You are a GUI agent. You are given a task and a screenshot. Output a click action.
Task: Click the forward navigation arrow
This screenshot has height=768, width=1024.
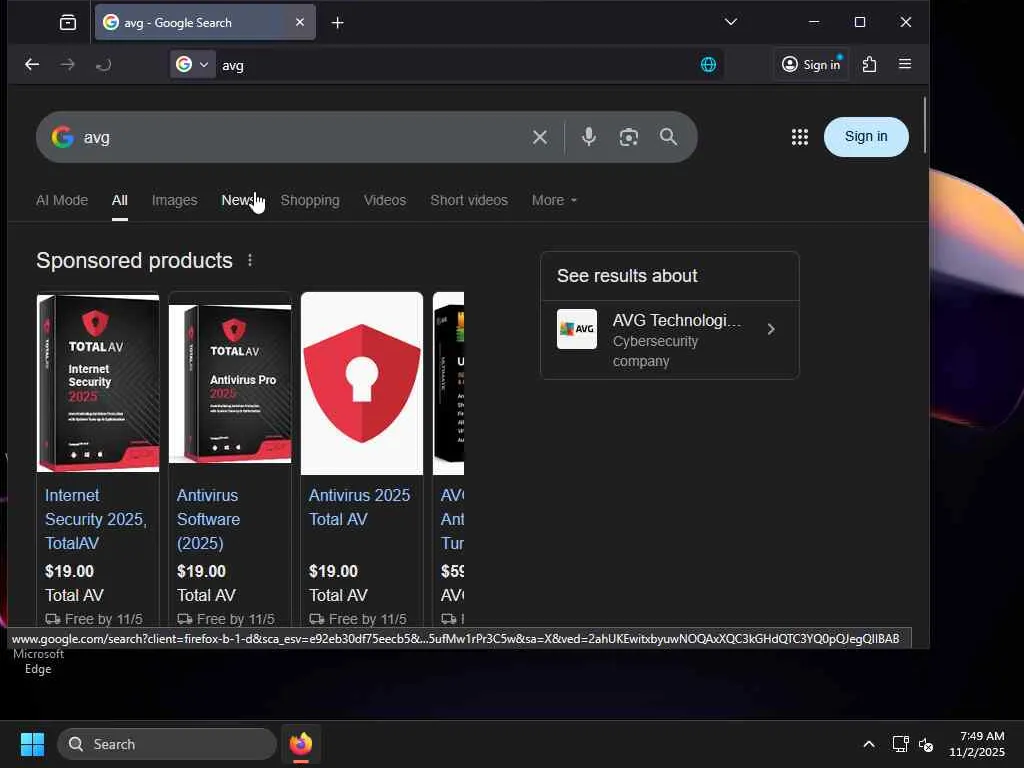(67, 64)
